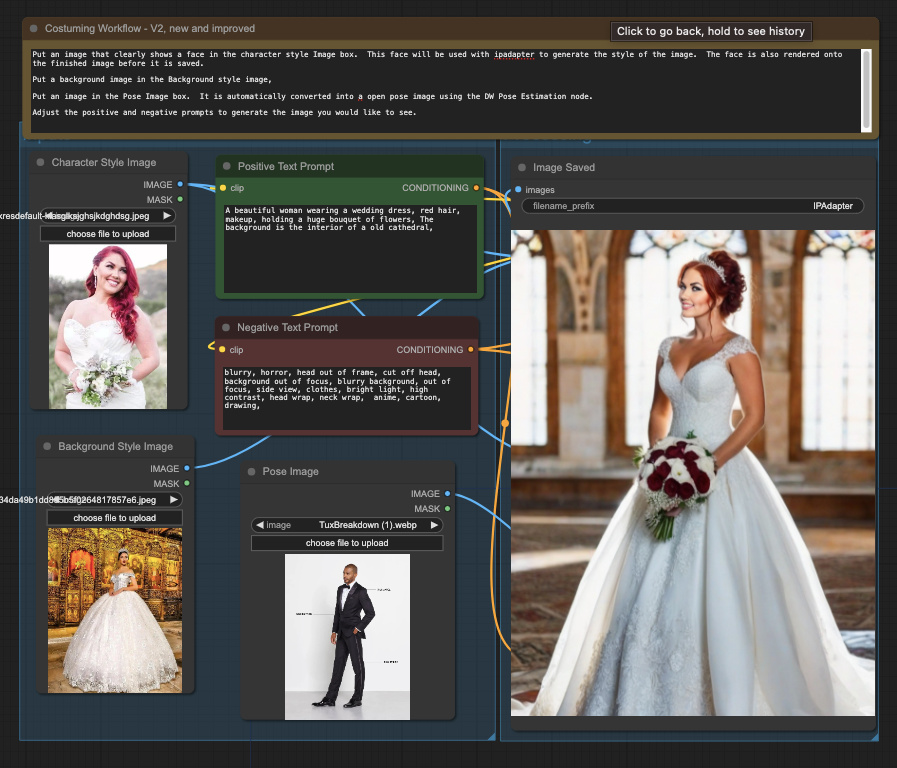
Task: Collapse the Image Saved node
Action: [x=521, y=166]
